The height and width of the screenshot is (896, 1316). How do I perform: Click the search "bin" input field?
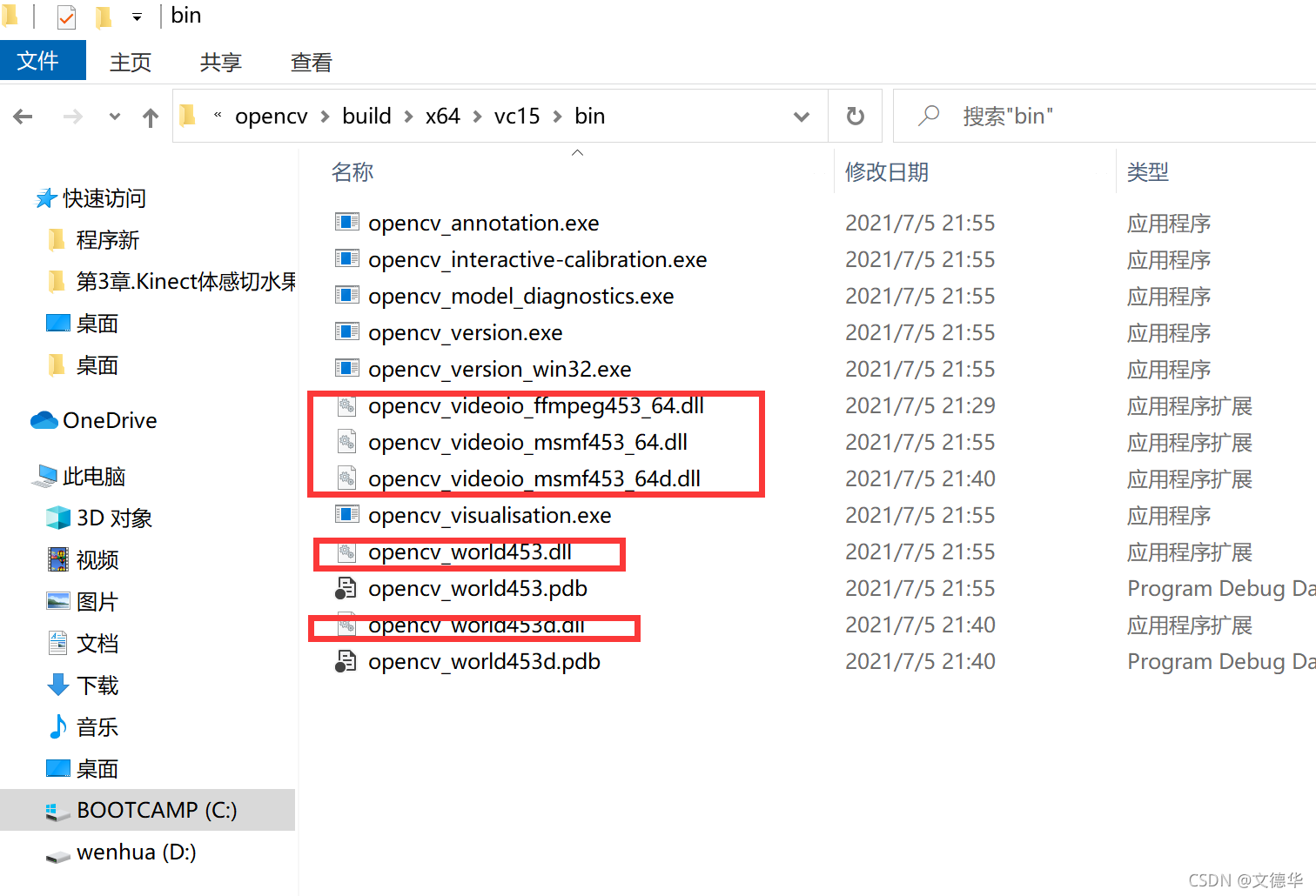[1105, 116]
